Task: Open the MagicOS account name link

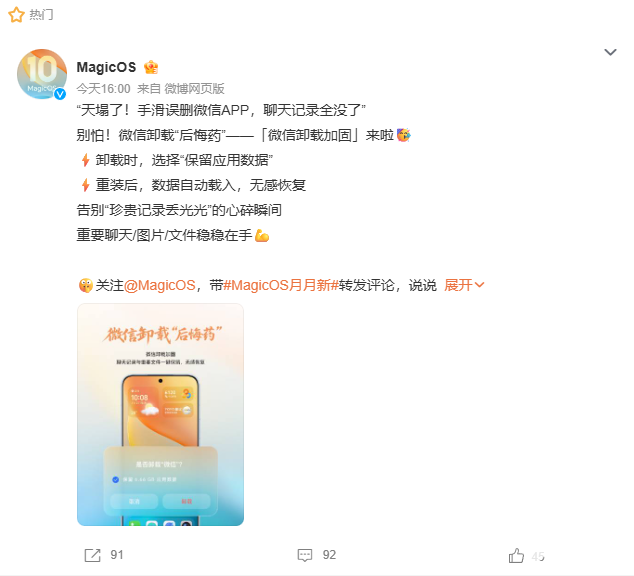Action: pyautogui.click(x=106, y=67)
